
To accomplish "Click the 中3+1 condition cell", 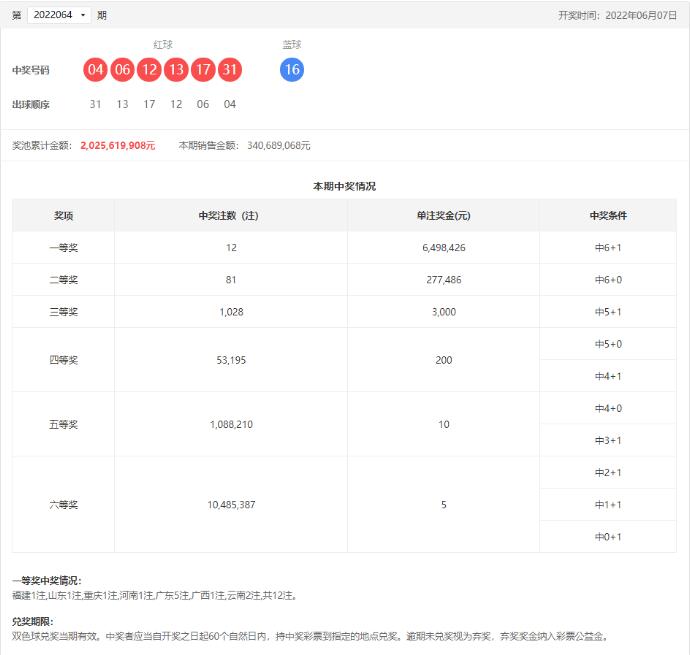I will point(608,441).
